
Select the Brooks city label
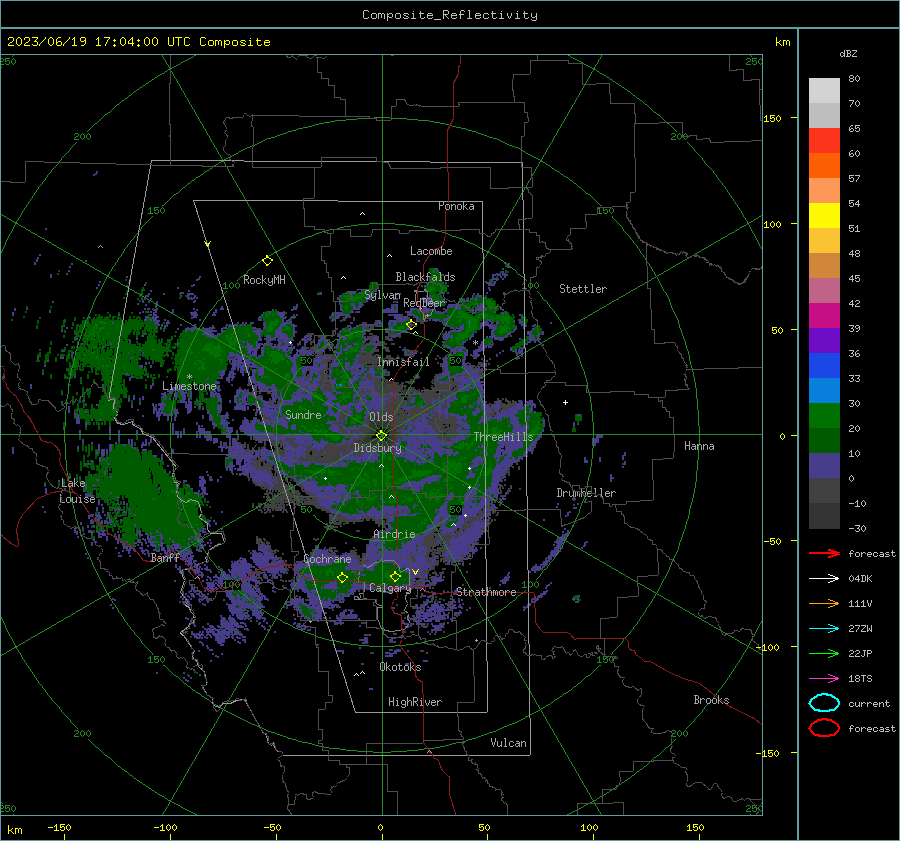coord(711,700)
